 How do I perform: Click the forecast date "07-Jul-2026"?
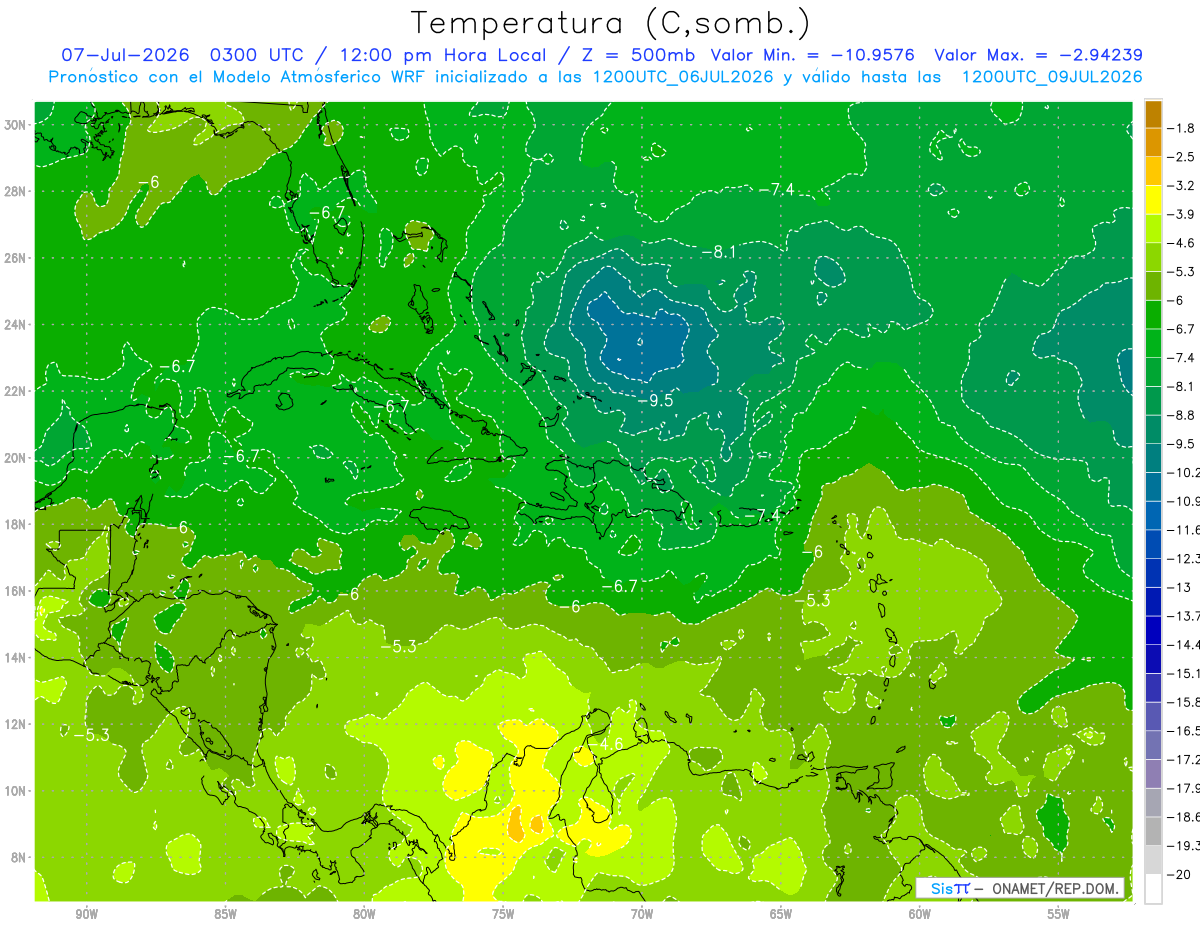(x=125, y=55)
